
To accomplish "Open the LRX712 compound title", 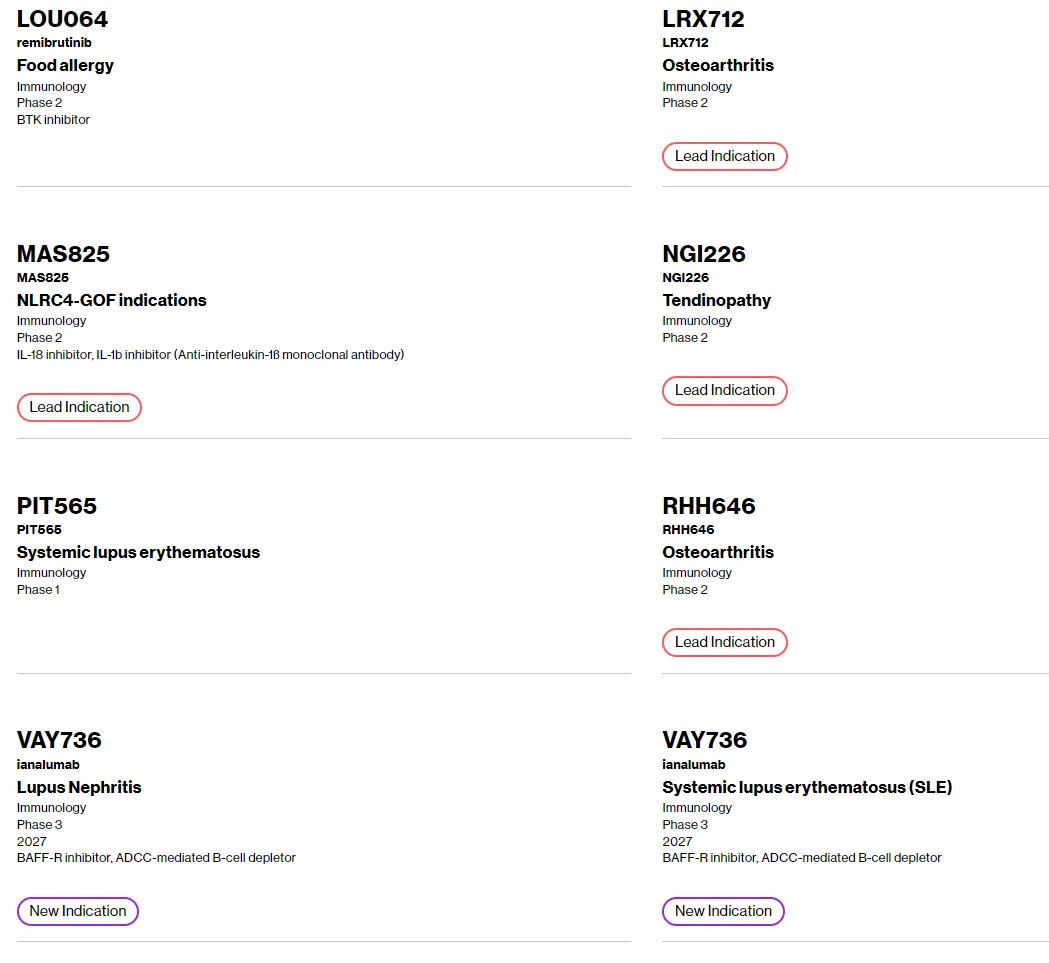I will (703, 19).
